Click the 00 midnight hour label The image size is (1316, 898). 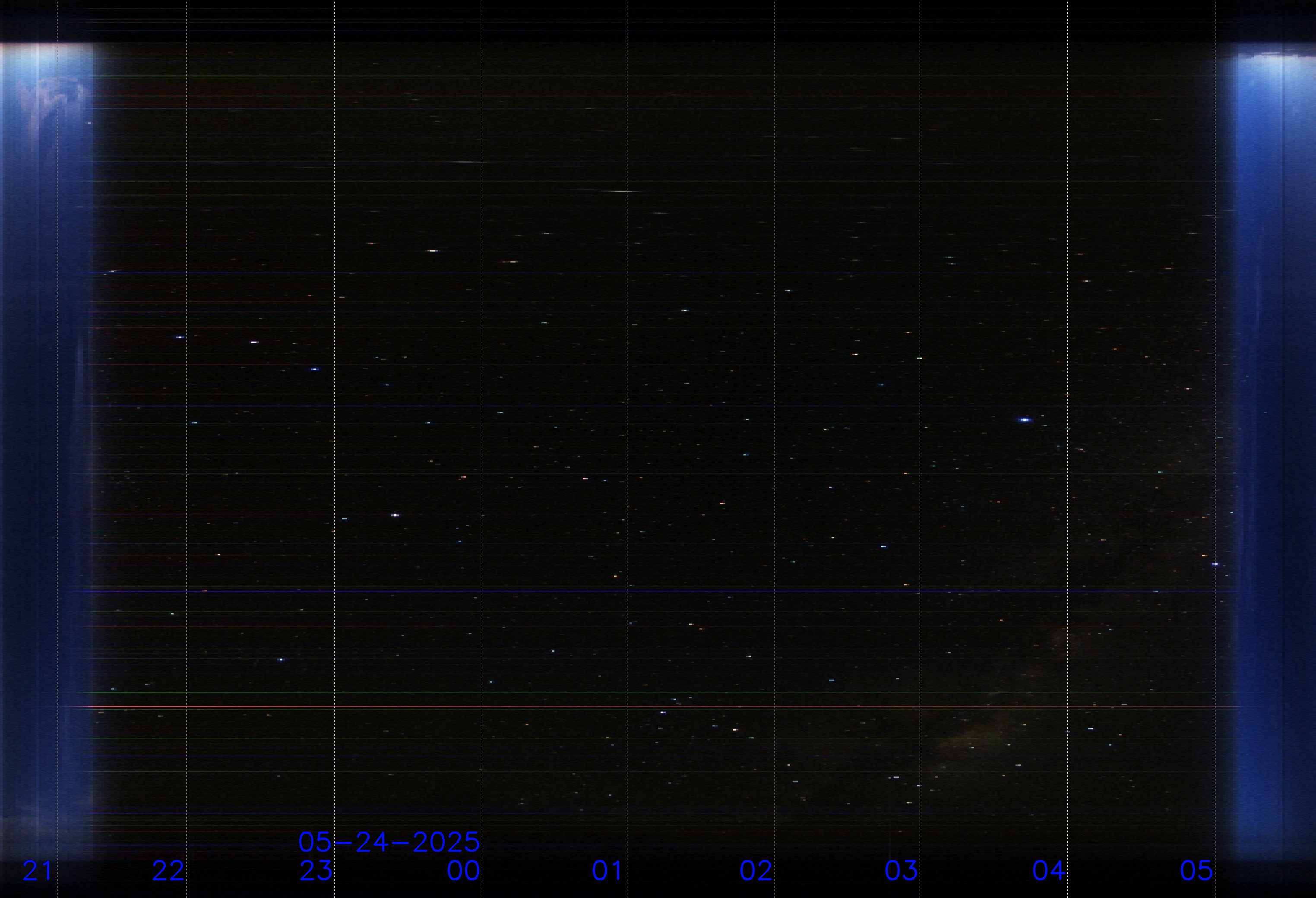click(464, 871)
